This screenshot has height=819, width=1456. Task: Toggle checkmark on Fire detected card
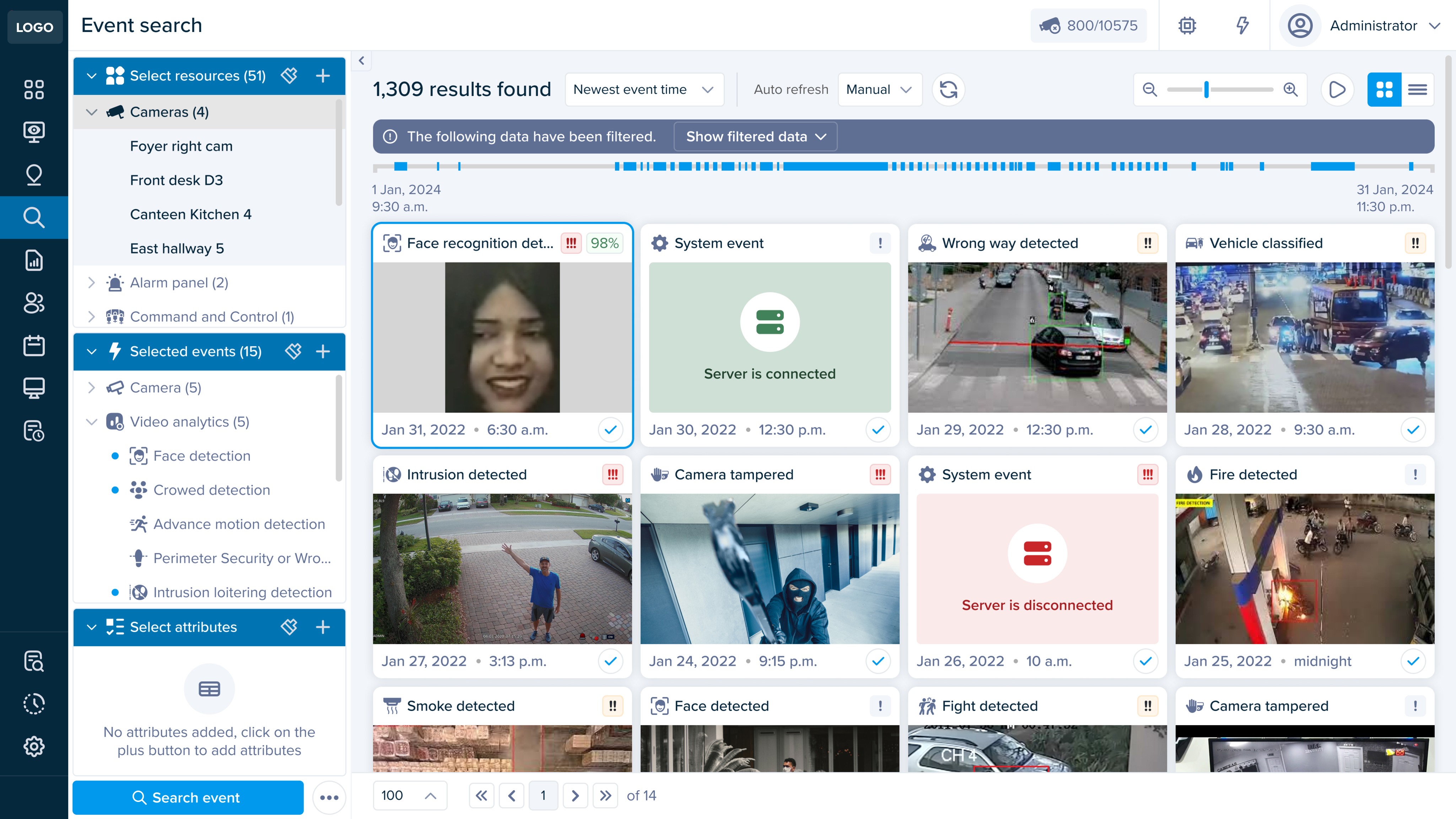pyautogui.click(x=1413, y=661)
